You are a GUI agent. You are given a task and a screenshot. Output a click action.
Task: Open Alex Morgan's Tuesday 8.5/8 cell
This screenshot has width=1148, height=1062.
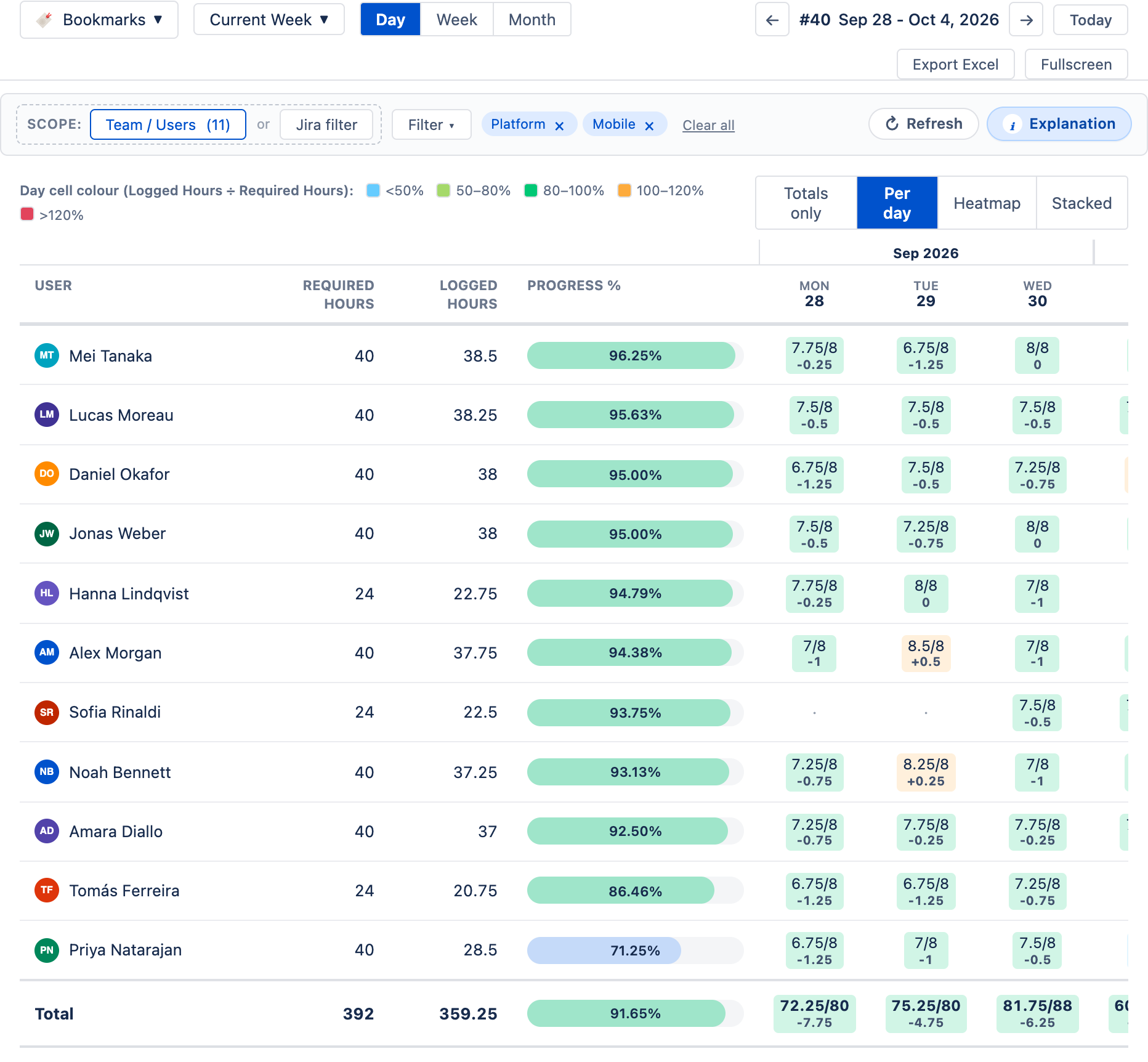pyautogui.click(x=926, y=653)
